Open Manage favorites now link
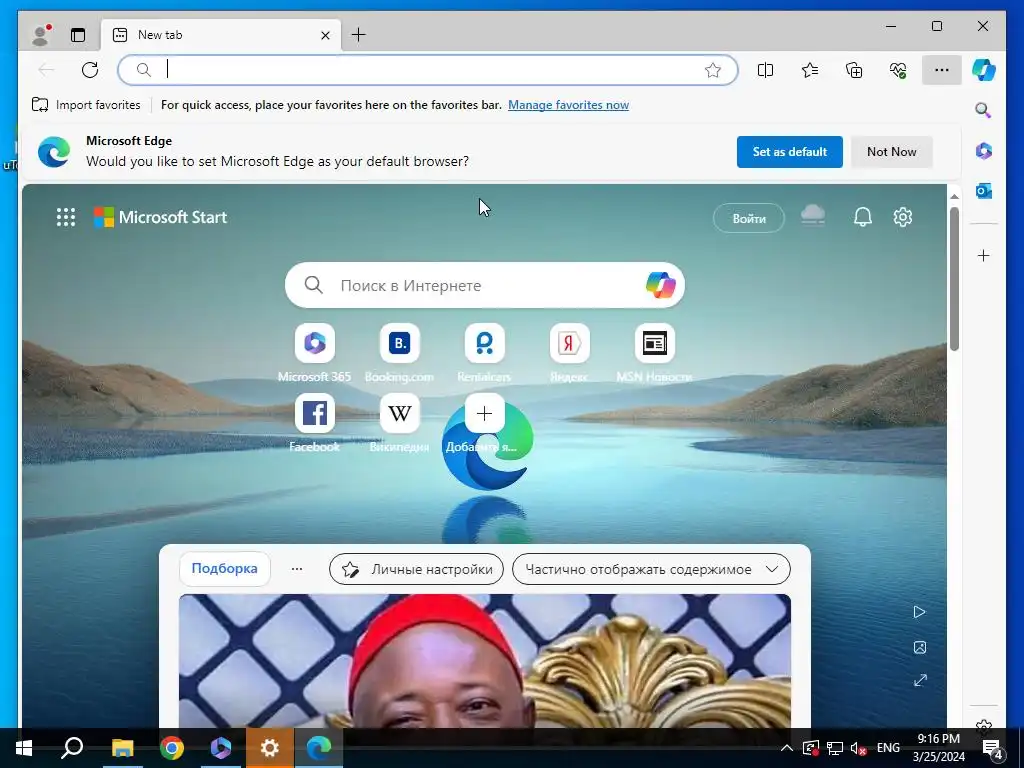The height and width of the screenshot is (768, 1024). pyautogui.click(x=568, y=104)
